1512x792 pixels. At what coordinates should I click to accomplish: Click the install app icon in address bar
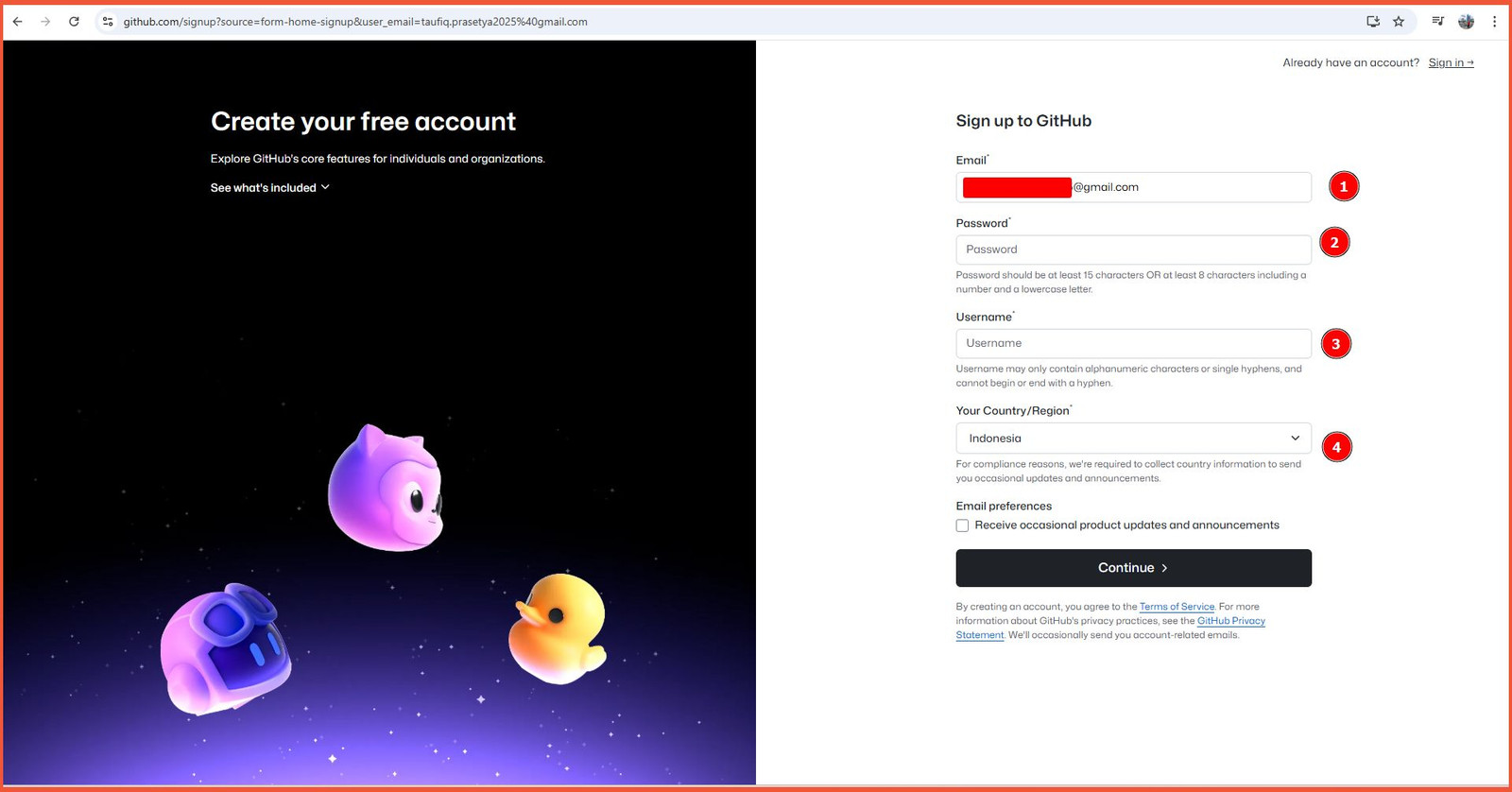[x=1373, y=21]
